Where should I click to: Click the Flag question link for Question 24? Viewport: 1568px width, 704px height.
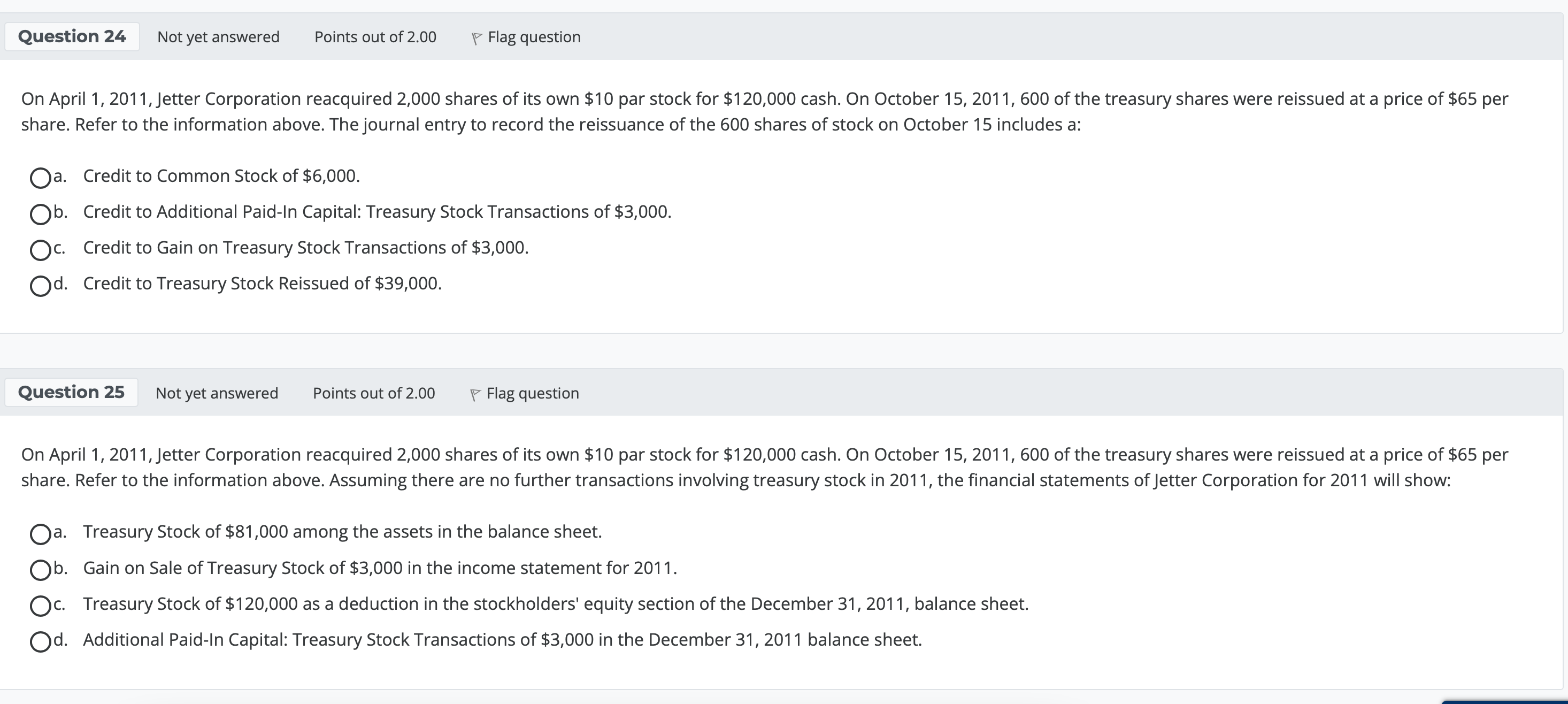[x=534, y=37]
